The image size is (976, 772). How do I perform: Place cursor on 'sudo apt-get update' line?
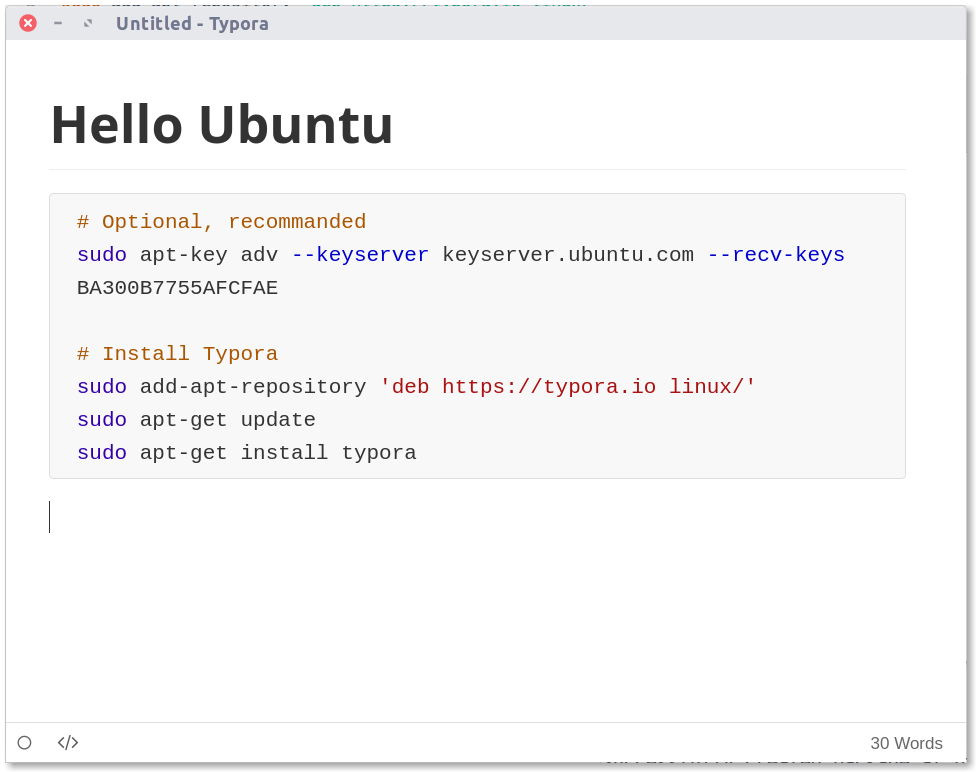coord(196,420)
